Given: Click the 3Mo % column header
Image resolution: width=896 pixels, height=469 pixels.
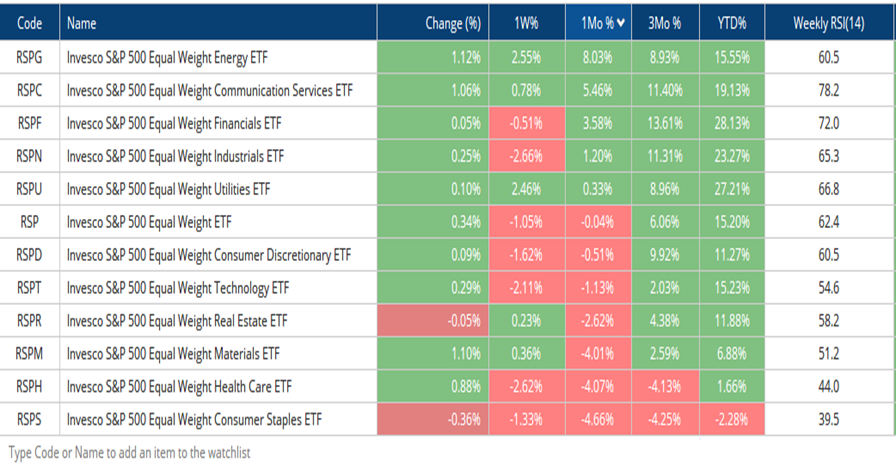Looking at the screenshot, I should tap(664, 24).
